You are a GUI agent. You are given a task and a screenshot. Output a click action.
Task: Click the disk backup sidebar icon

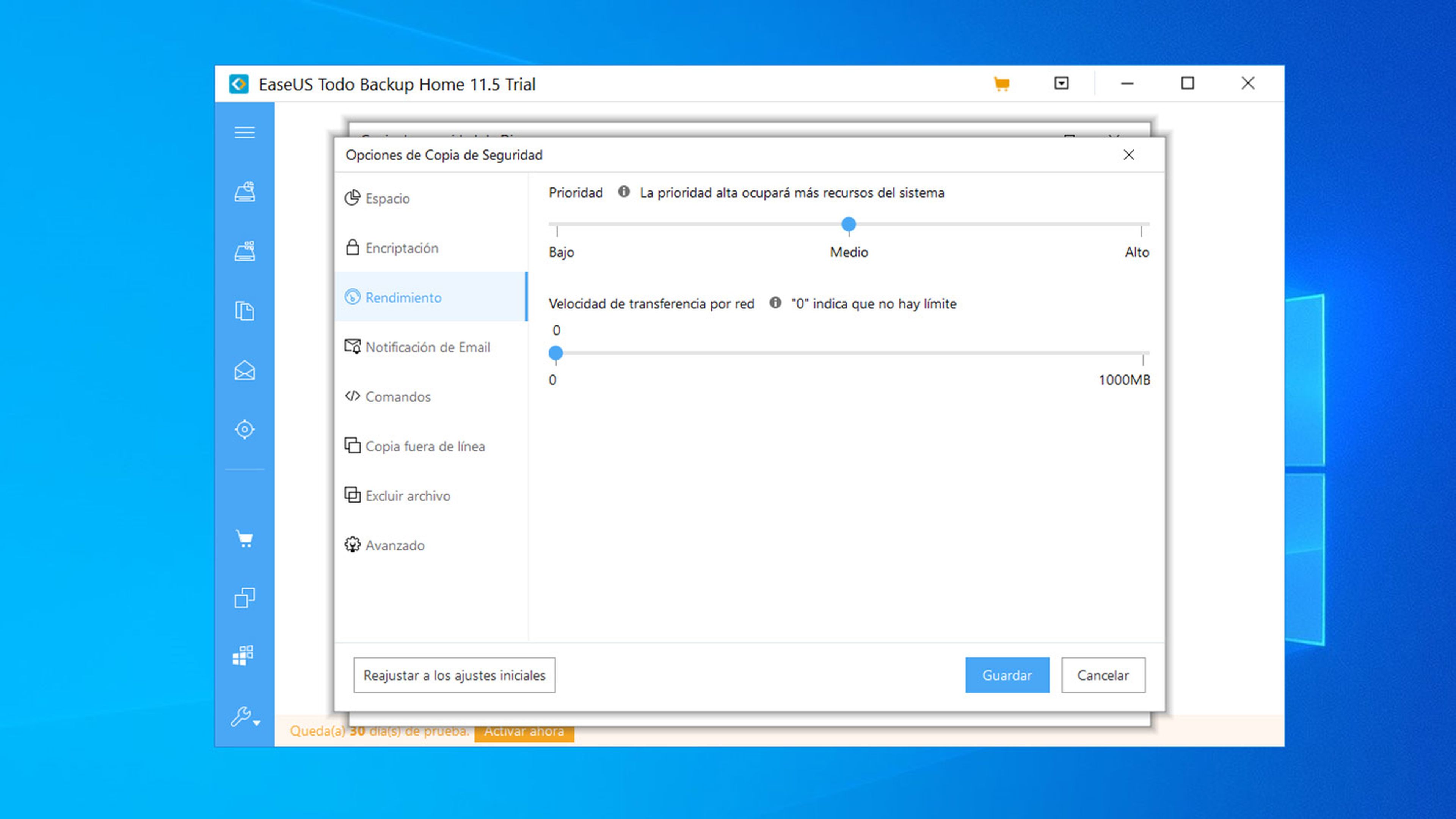coord(244,192)
